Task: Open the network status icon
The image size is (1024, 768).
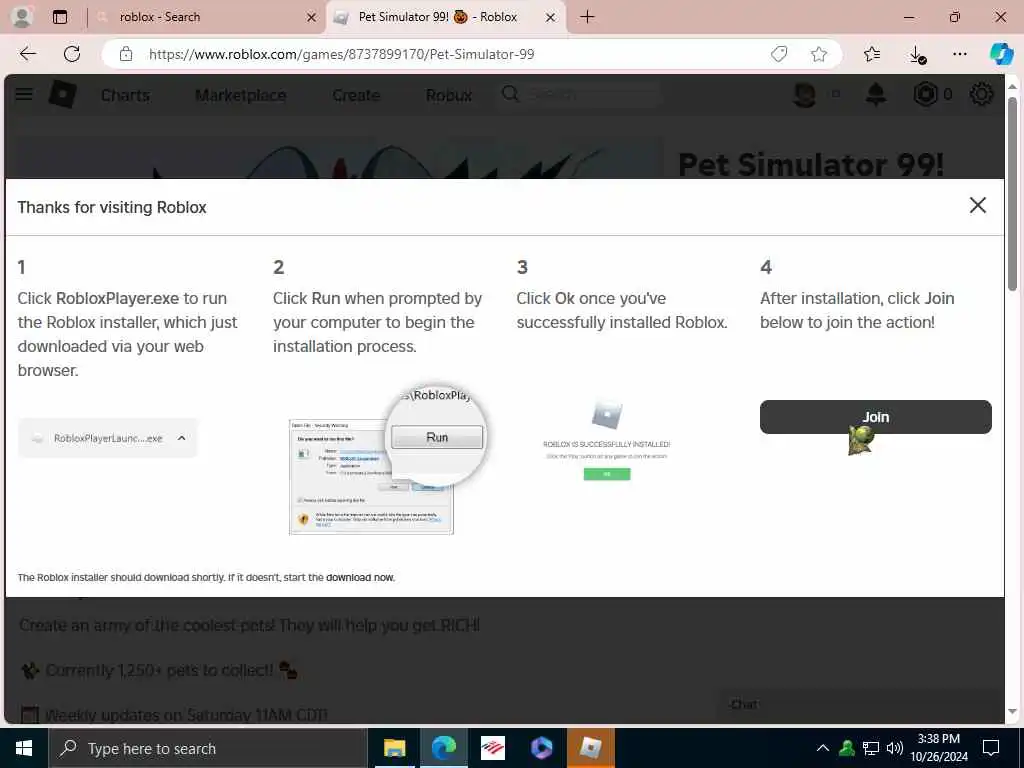Action: pyautogui.click(x=871, y=748)
